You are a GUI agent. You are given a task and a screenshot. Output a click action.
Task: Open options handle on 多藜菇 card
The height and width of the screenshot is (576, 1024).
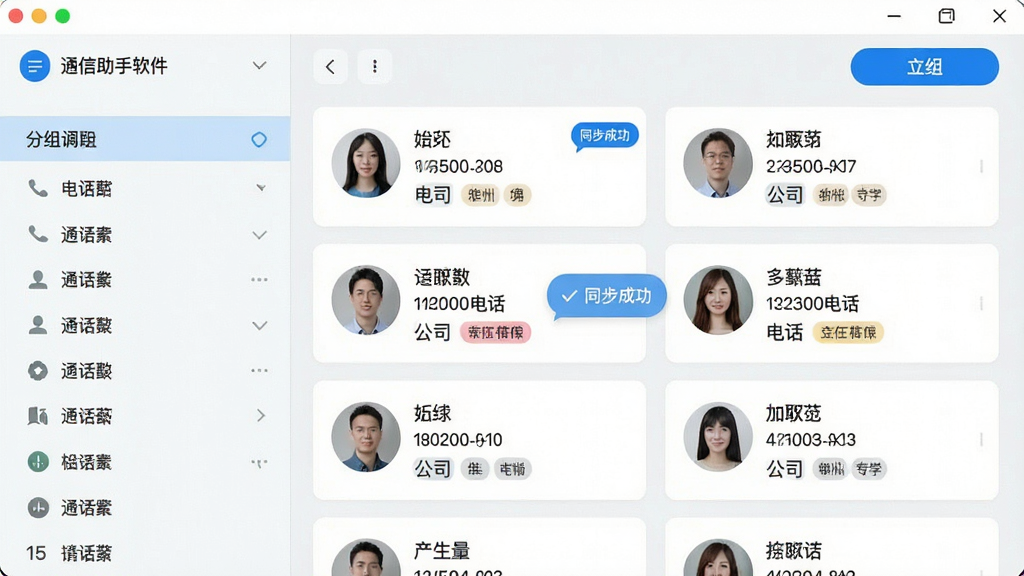(x=981, y=303)
